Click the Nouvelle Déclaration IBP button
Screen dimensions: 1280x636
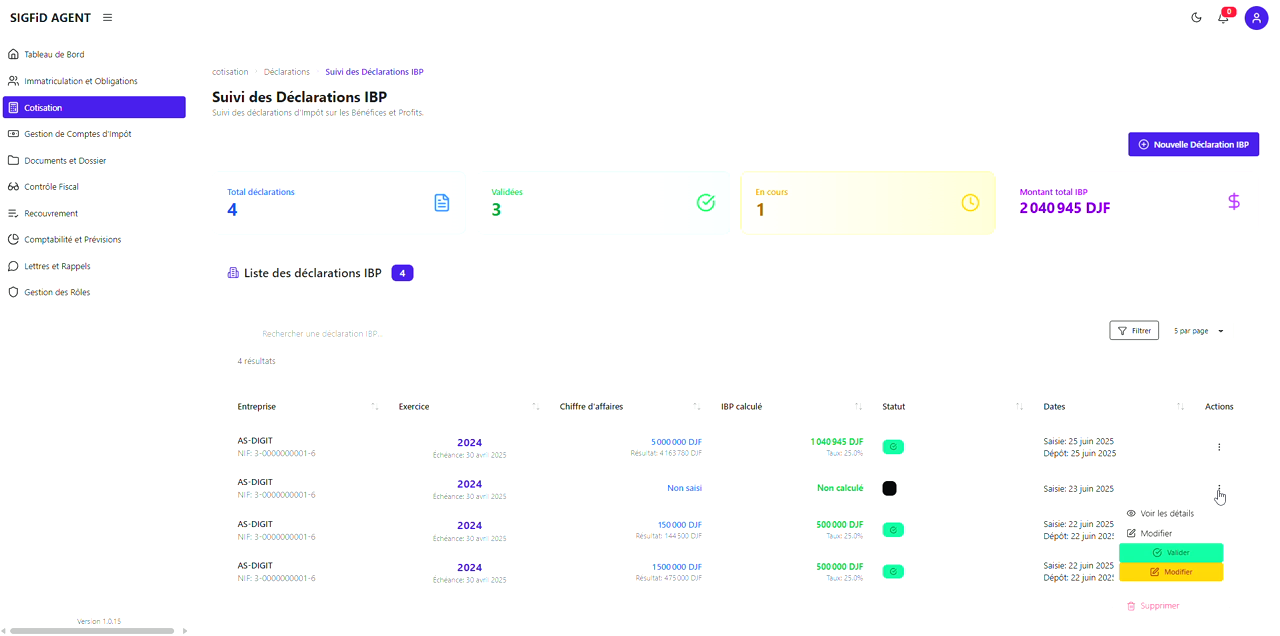pos(1193,145)
